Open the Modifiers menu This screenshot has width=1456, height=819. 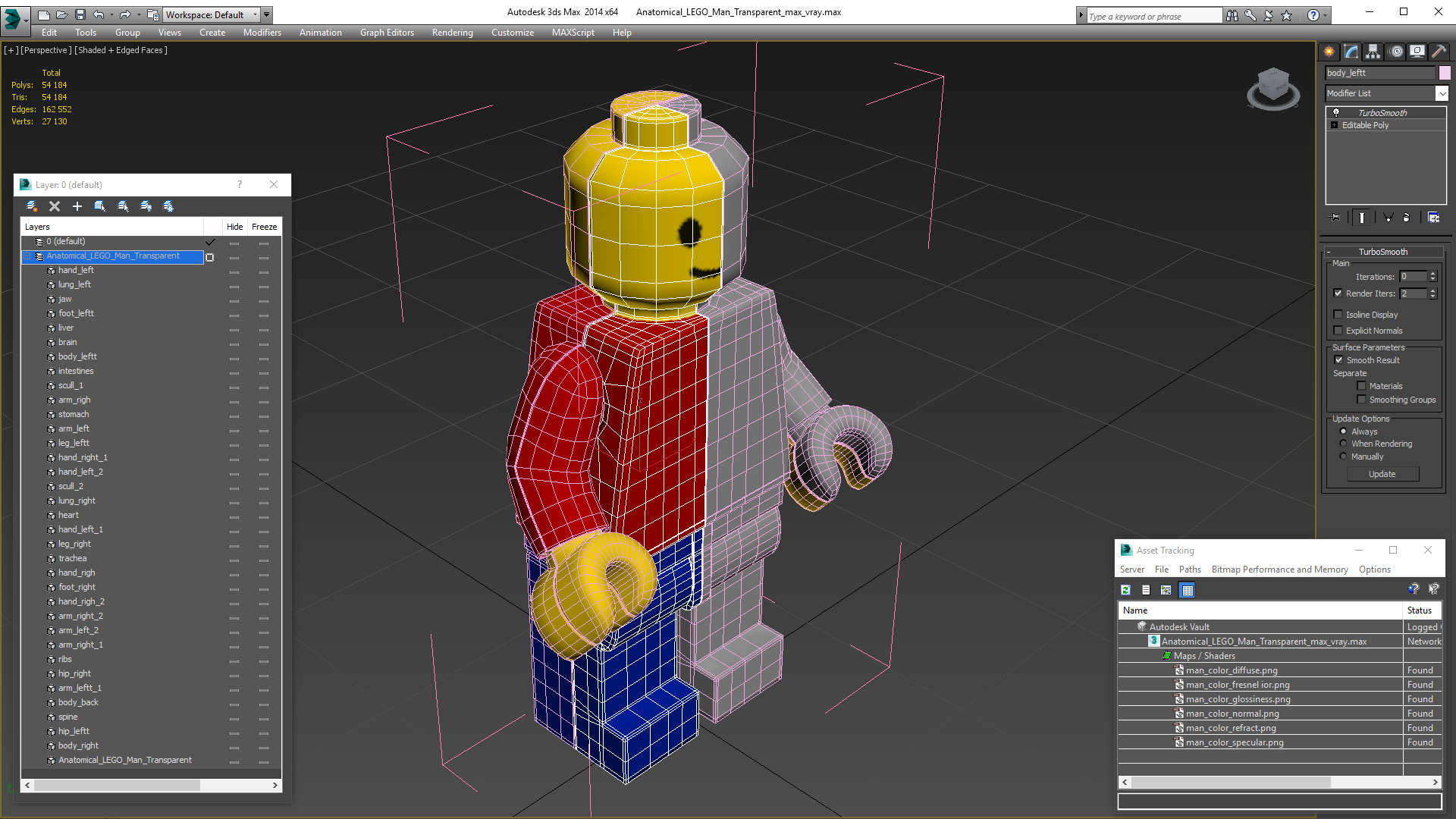click(x=262, y=33)
